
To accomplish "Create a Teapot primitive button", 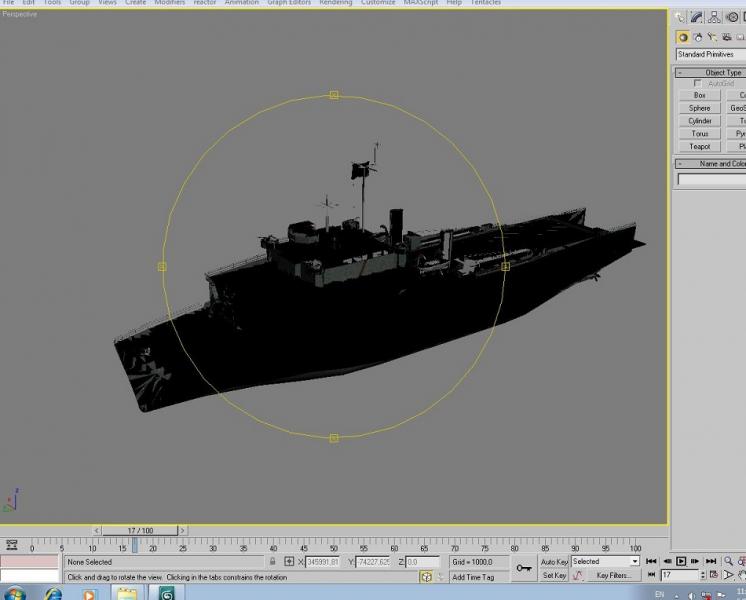I will pos(700,147).
